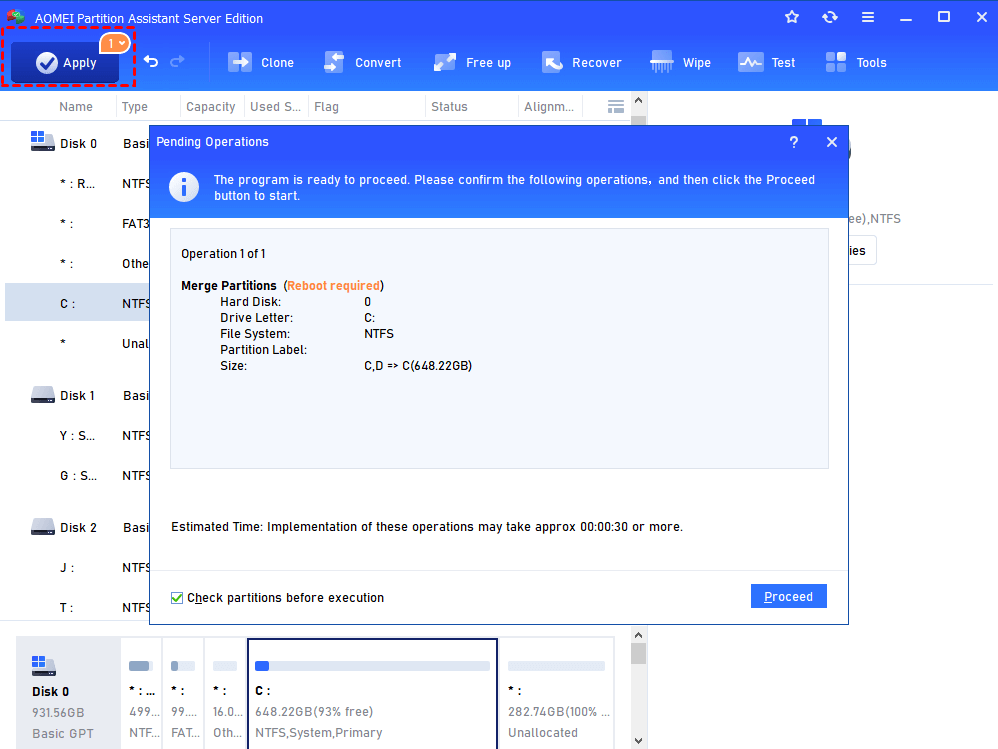
Task: Redo the operation
Action: tap(178, 61)
